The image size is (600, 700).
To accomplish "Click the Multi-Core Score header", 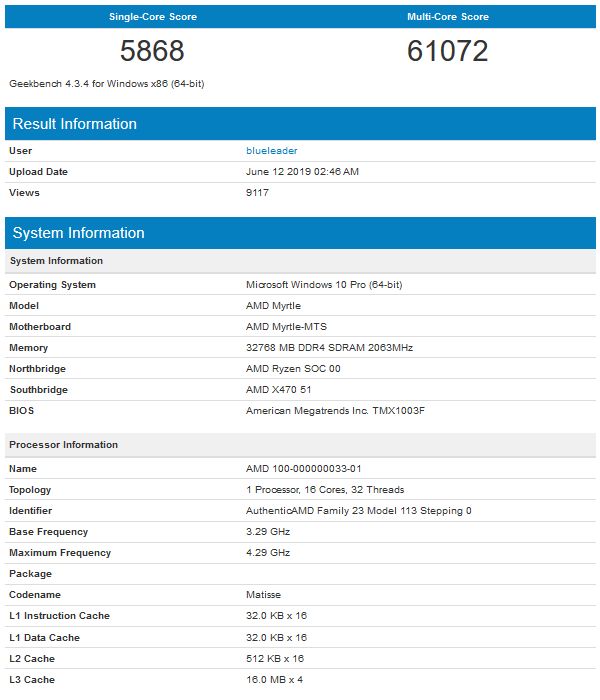I will [448, 17].
